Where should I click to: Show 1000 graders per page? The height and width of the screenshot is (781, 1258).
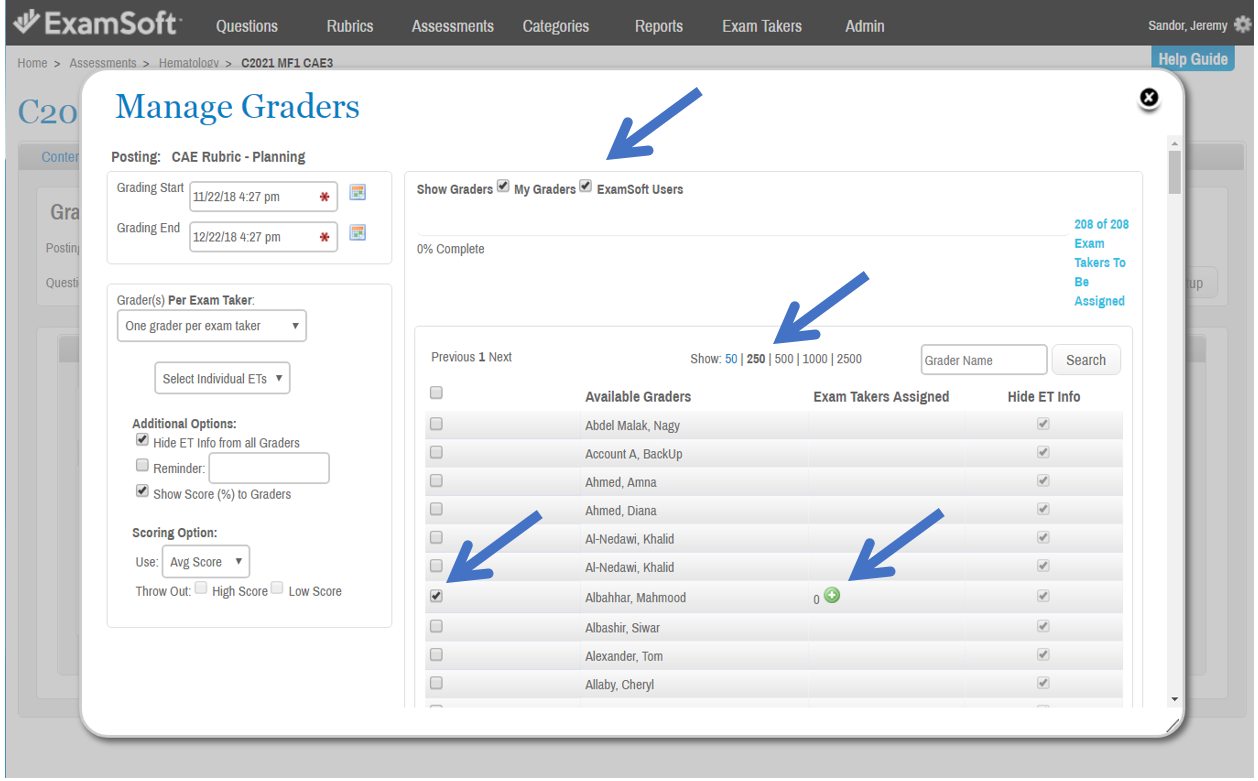click(x=815, y=359)
